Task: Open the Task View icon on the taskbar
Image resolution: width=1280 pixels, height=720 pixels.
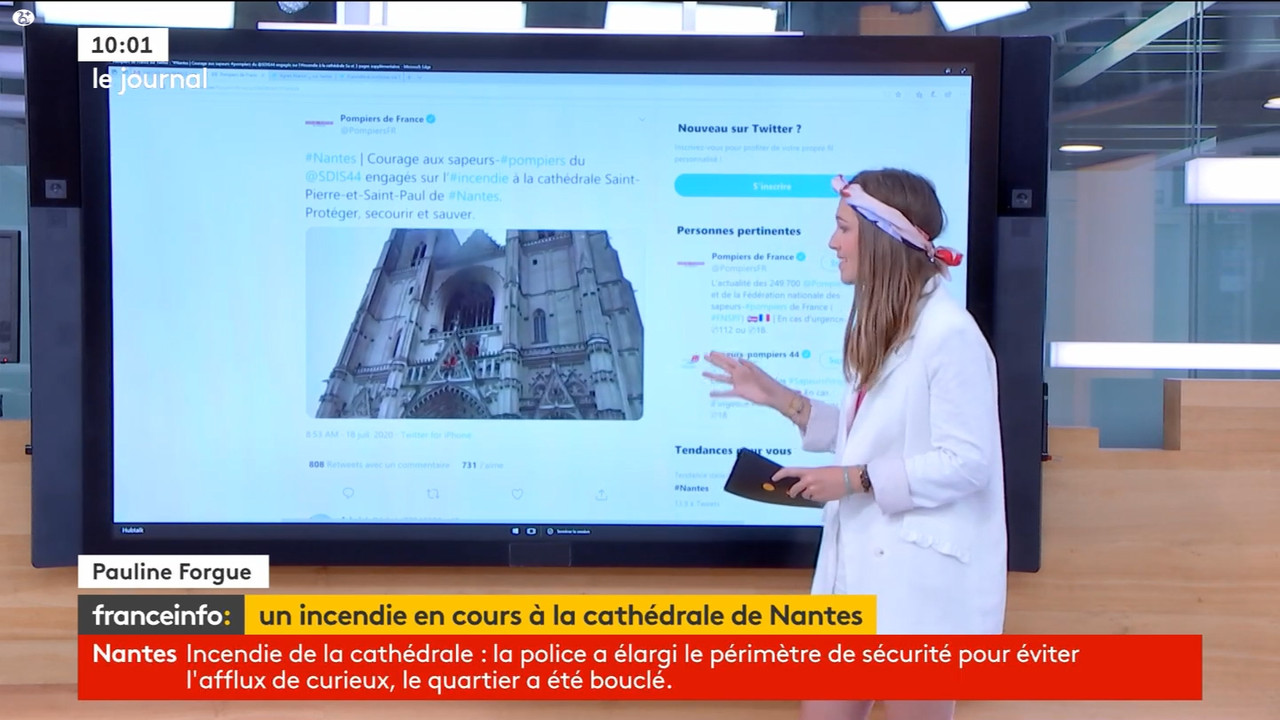Action: pyautogui.click(x=531, y=531)
